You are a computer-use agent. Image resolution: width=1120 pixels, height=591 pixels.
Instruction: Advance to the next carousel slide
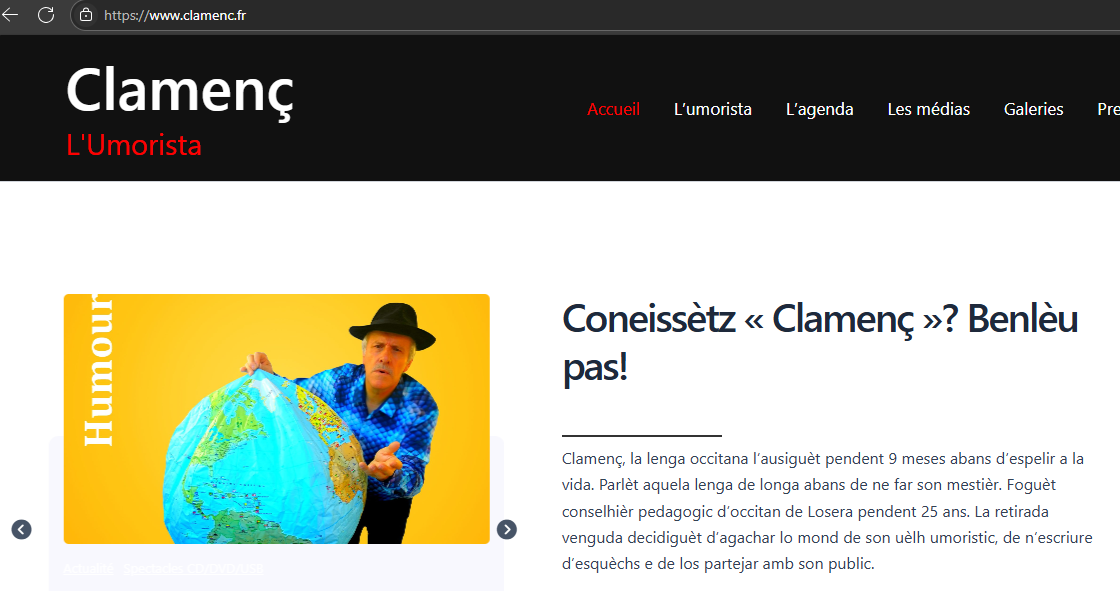click(x=506, y=530)
